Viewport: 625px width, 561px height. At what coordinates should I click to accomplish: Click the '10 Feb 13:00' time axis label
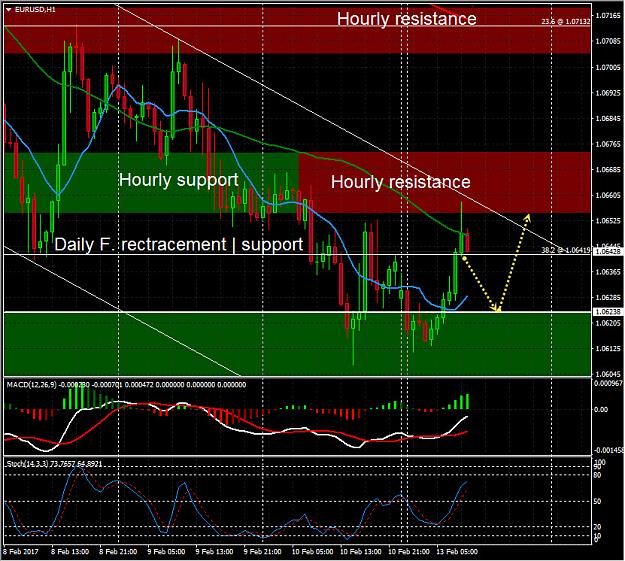coord(361,552)
